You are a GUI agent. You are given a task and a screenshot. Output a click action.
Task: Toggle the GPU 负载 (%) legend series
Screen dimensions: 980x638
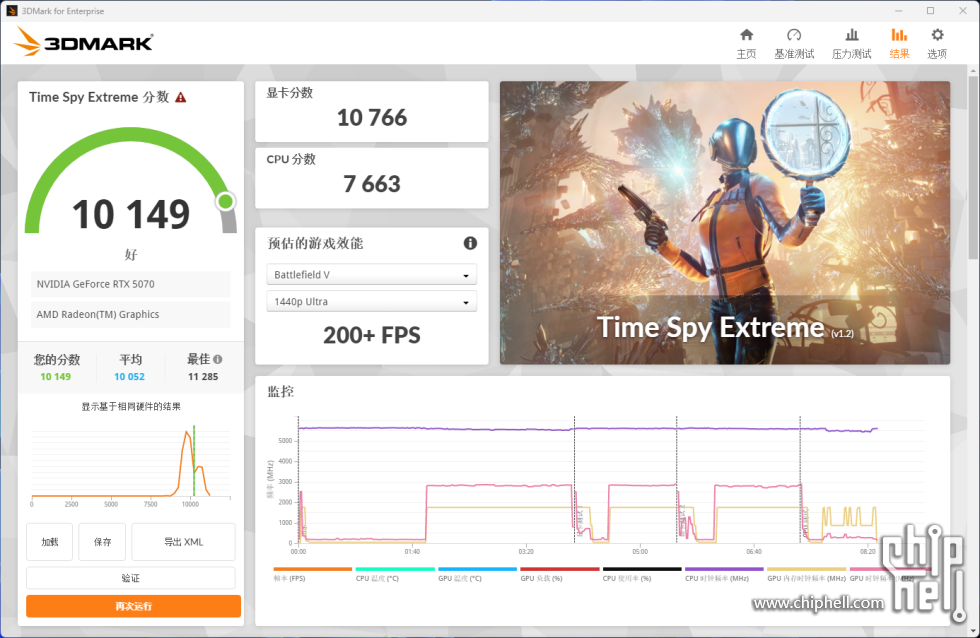(543, 578)
